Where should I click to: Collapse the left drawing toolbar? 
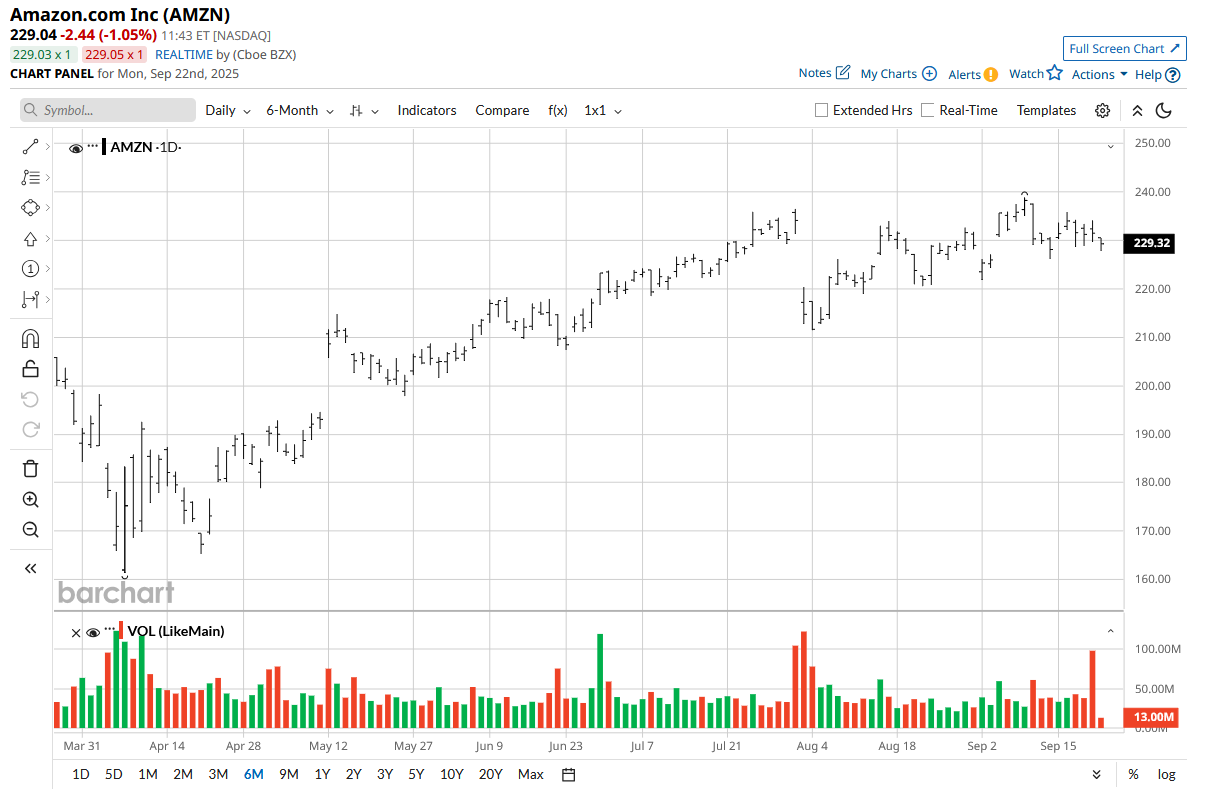[30, 569]
